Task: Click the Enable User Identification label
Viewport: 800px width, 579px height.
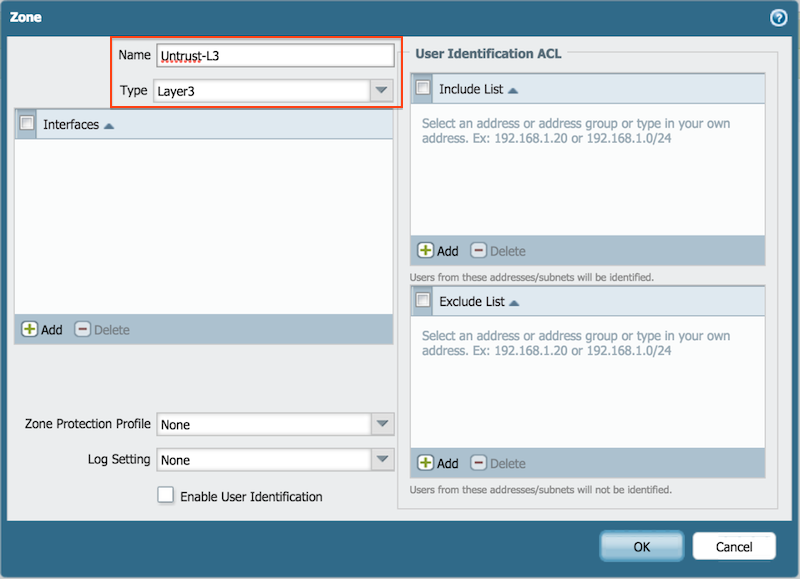Action: (x=251, y=496)
